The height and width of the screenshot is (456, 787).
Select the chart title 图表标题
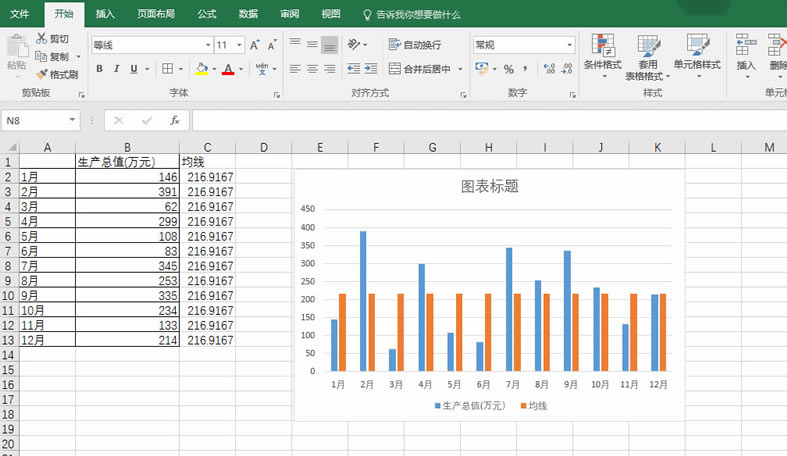489,186
